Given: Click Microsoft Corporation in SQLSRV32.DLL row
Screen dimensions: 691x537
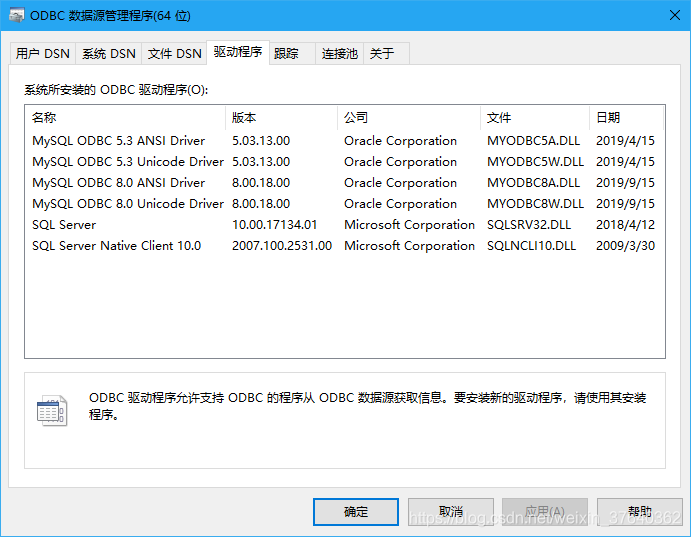Looking at the screenshot, I should (409, 225).
